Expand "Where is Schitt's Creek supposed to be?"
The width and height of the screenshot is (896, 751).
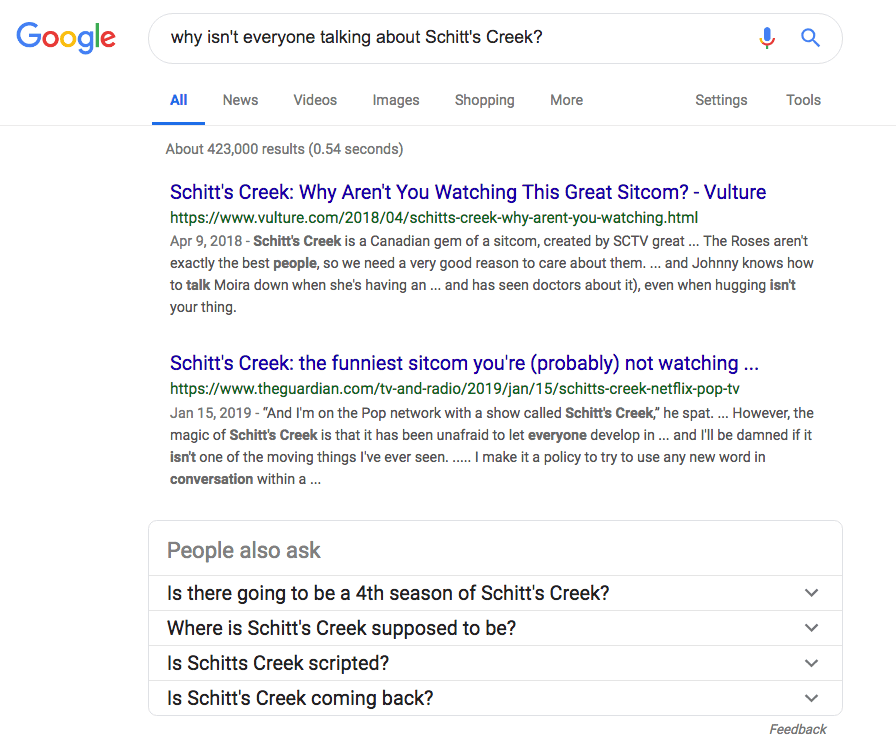[x=495, y=628]
